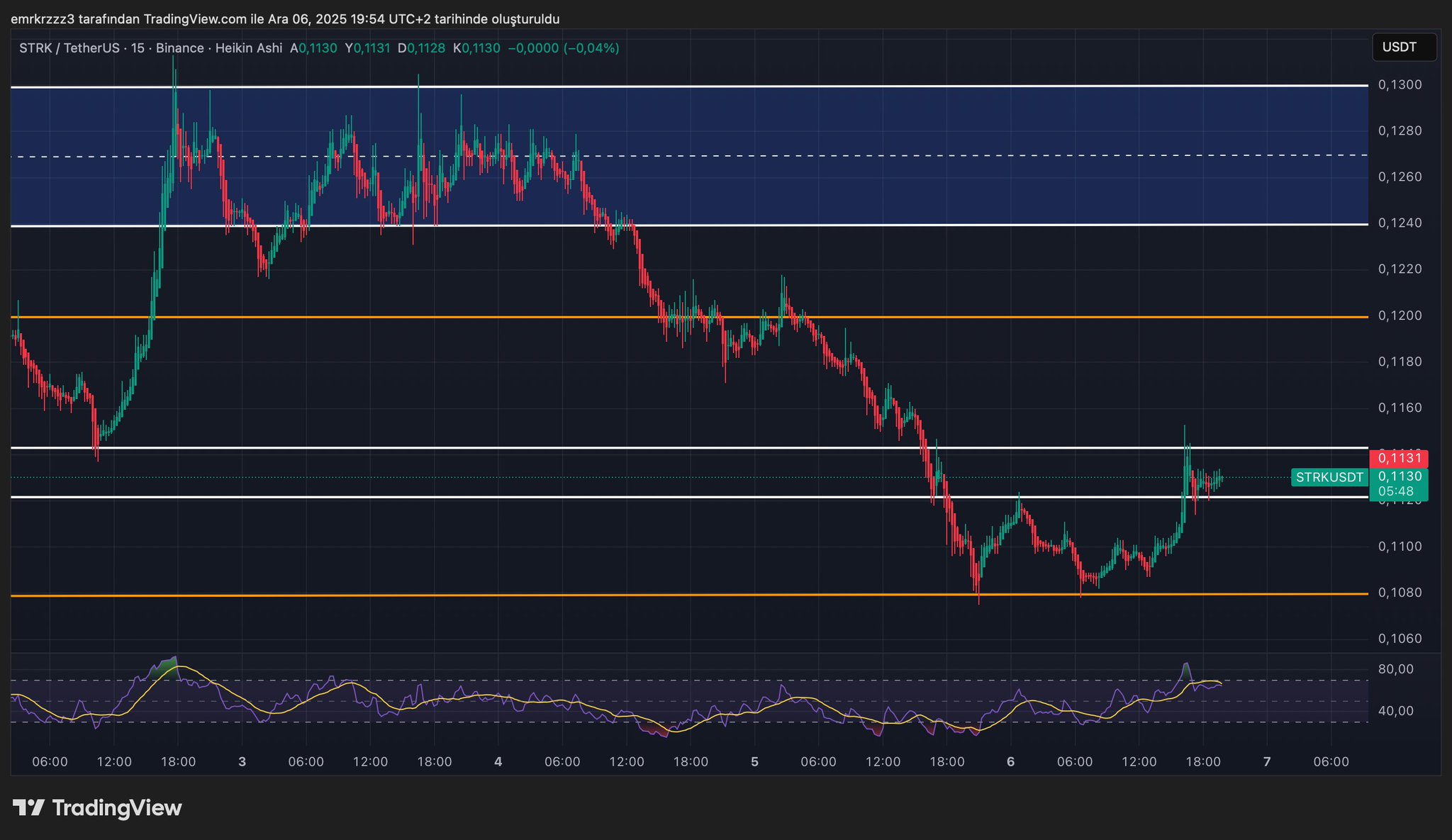1452x840 pixels.
Task: Click date label 7 on time axis
Action: (1267, 762)
